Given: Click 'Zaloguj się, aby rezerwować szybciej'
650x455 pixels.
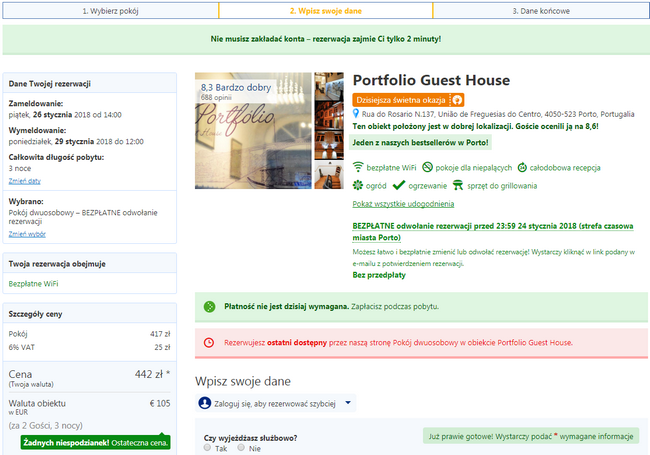Looking at the screenshot, I should click(275, 404).
